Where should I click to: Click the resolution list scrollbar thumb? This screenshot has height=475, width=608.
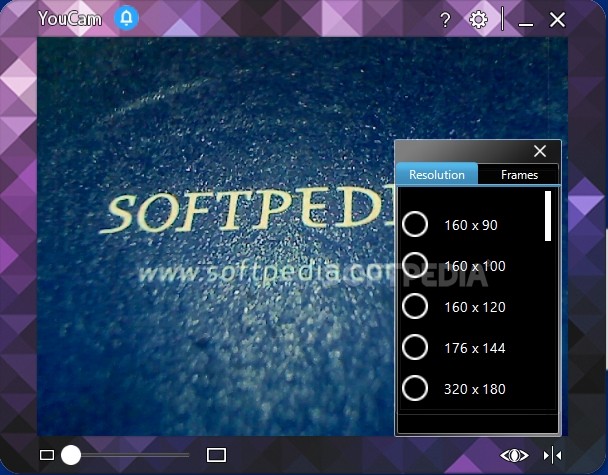click(548, 216)
